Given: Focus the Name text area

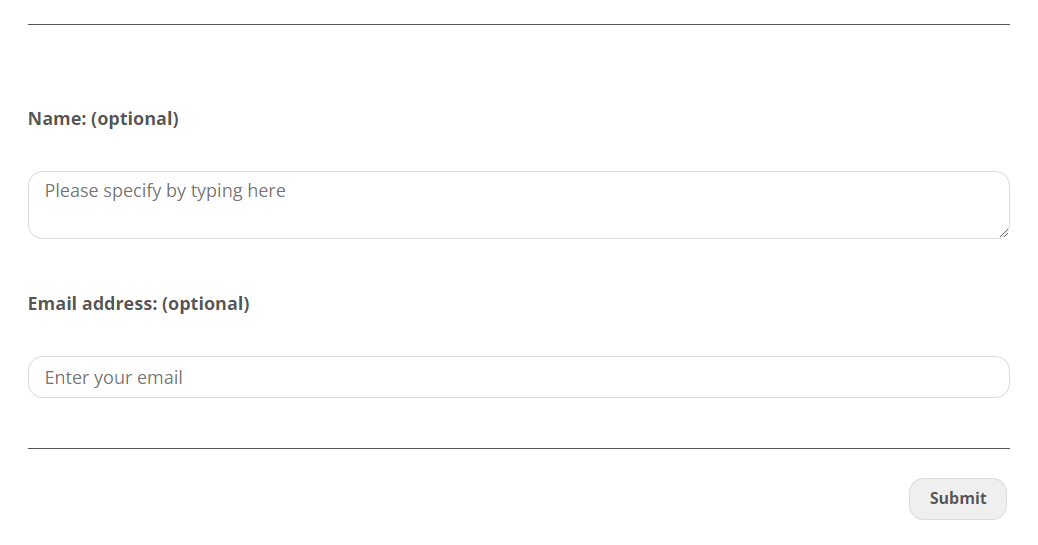Looking at the screenshot, I should tap(518, 205).
